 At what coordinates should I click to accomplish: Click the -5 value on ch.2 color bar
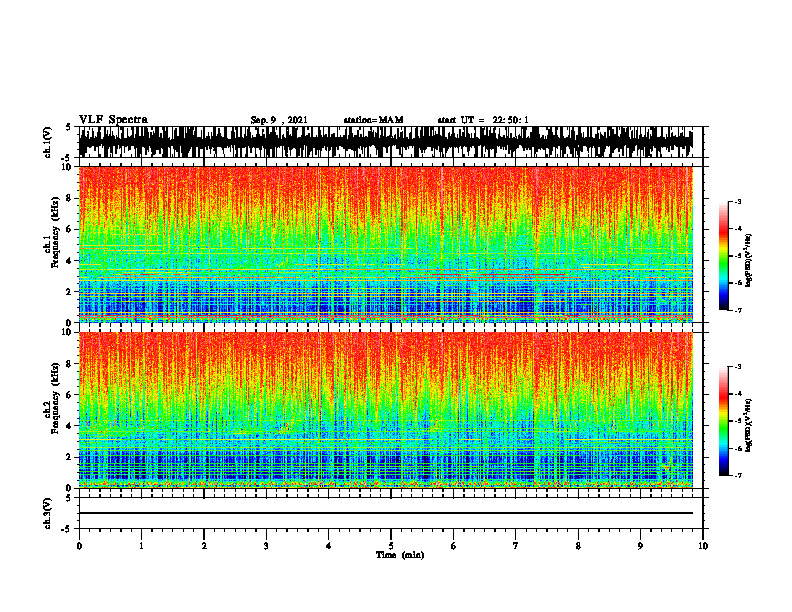point(738,421)
